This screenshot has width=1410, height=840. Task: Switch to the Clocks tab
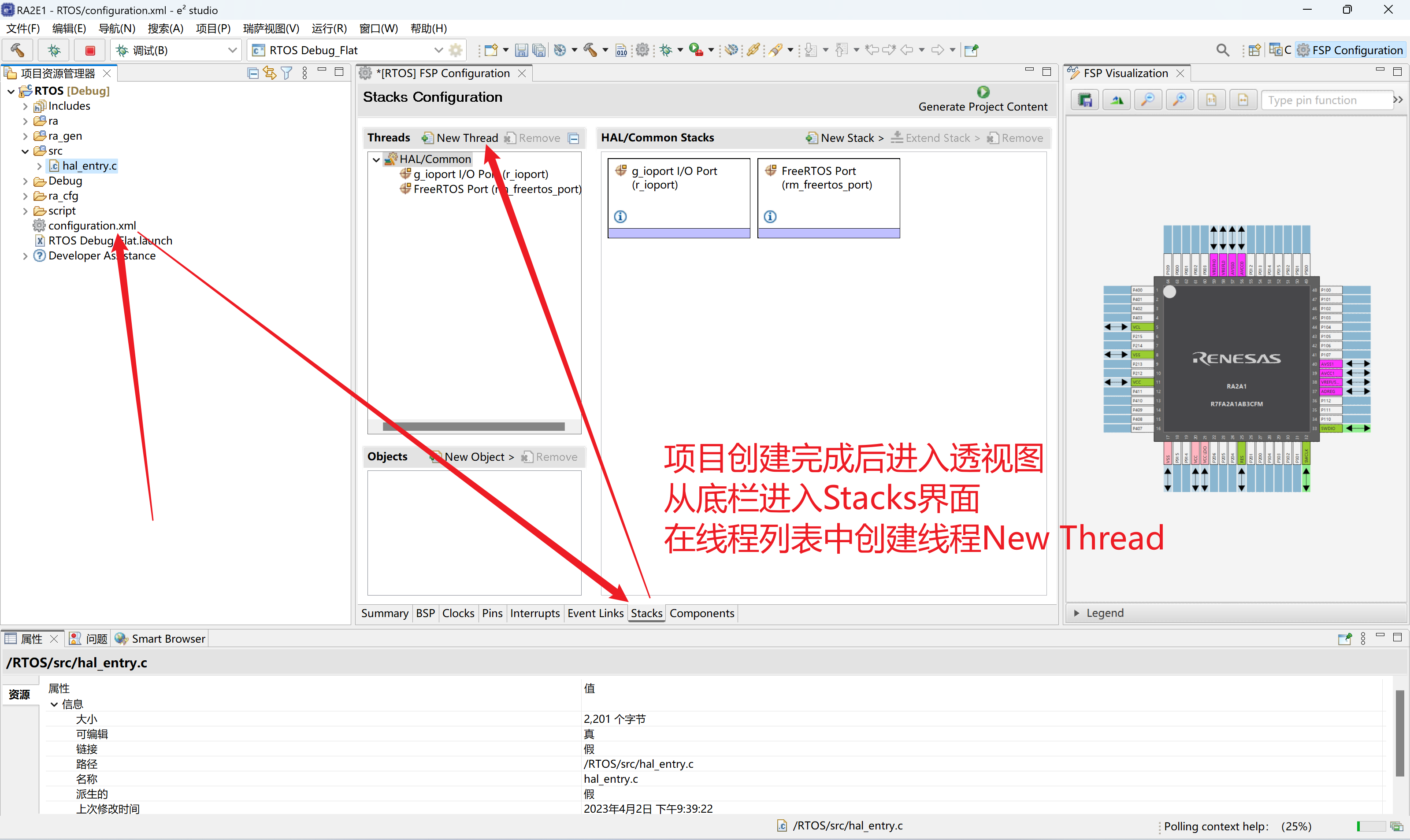[x=459, y=613]
